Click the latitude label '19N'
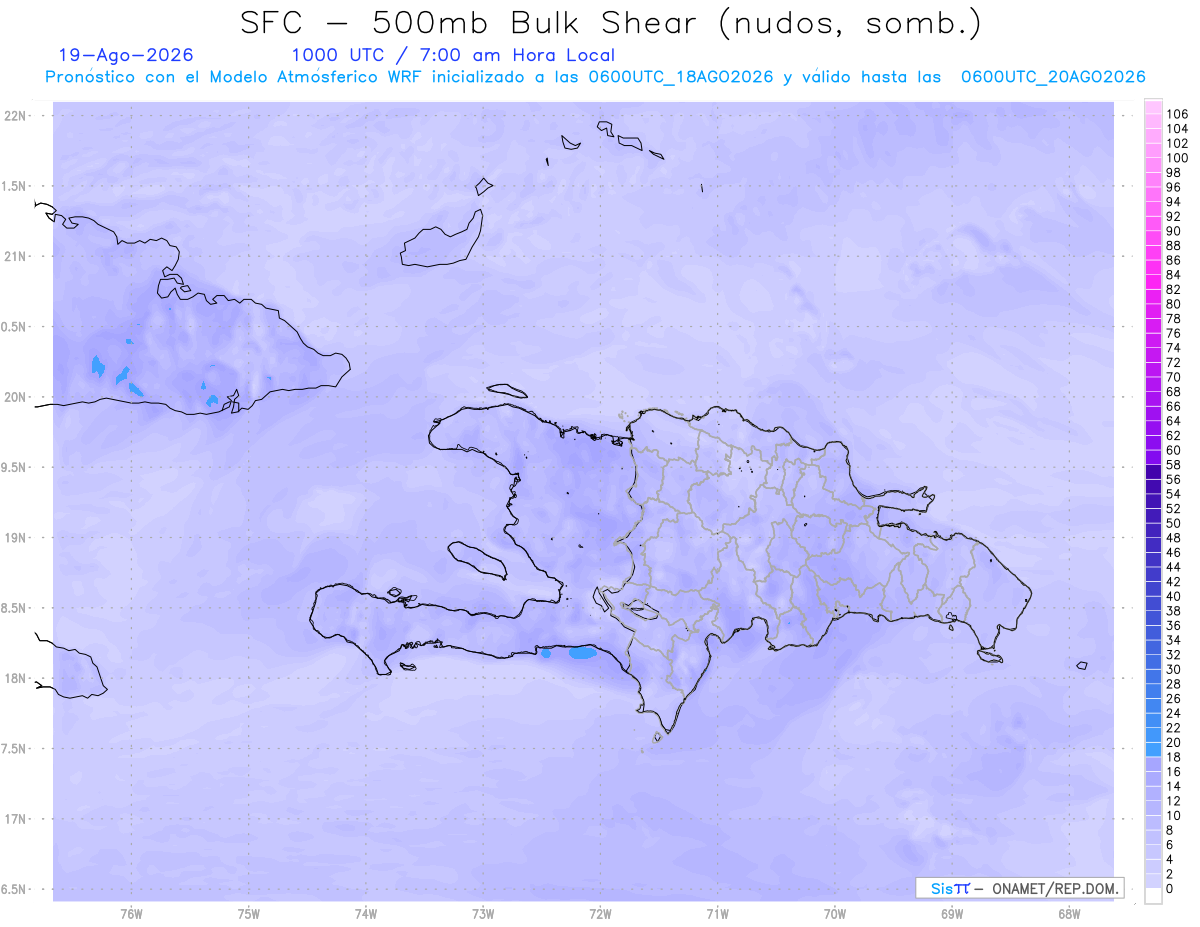 coord(16,538)
